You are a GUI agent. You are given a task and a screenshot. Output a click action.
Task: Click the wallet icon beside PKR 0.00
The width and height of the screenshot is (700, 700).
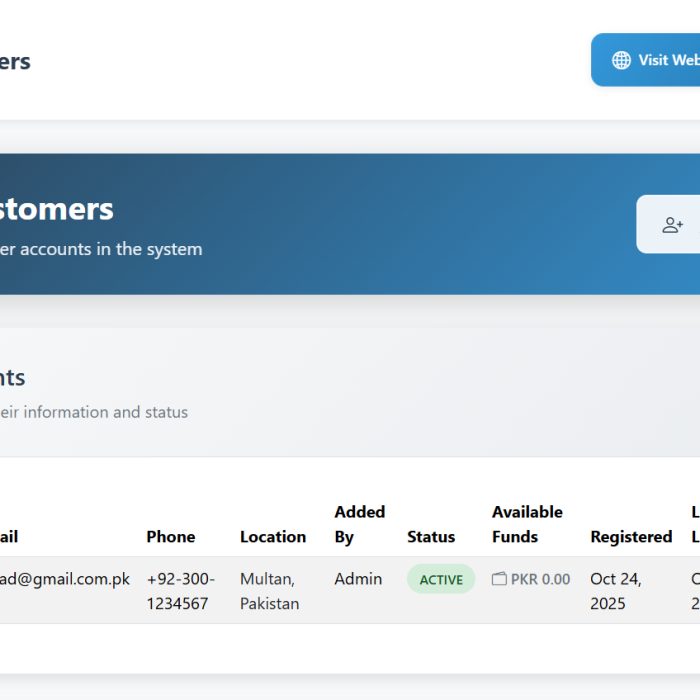click(x=499, y=579)
